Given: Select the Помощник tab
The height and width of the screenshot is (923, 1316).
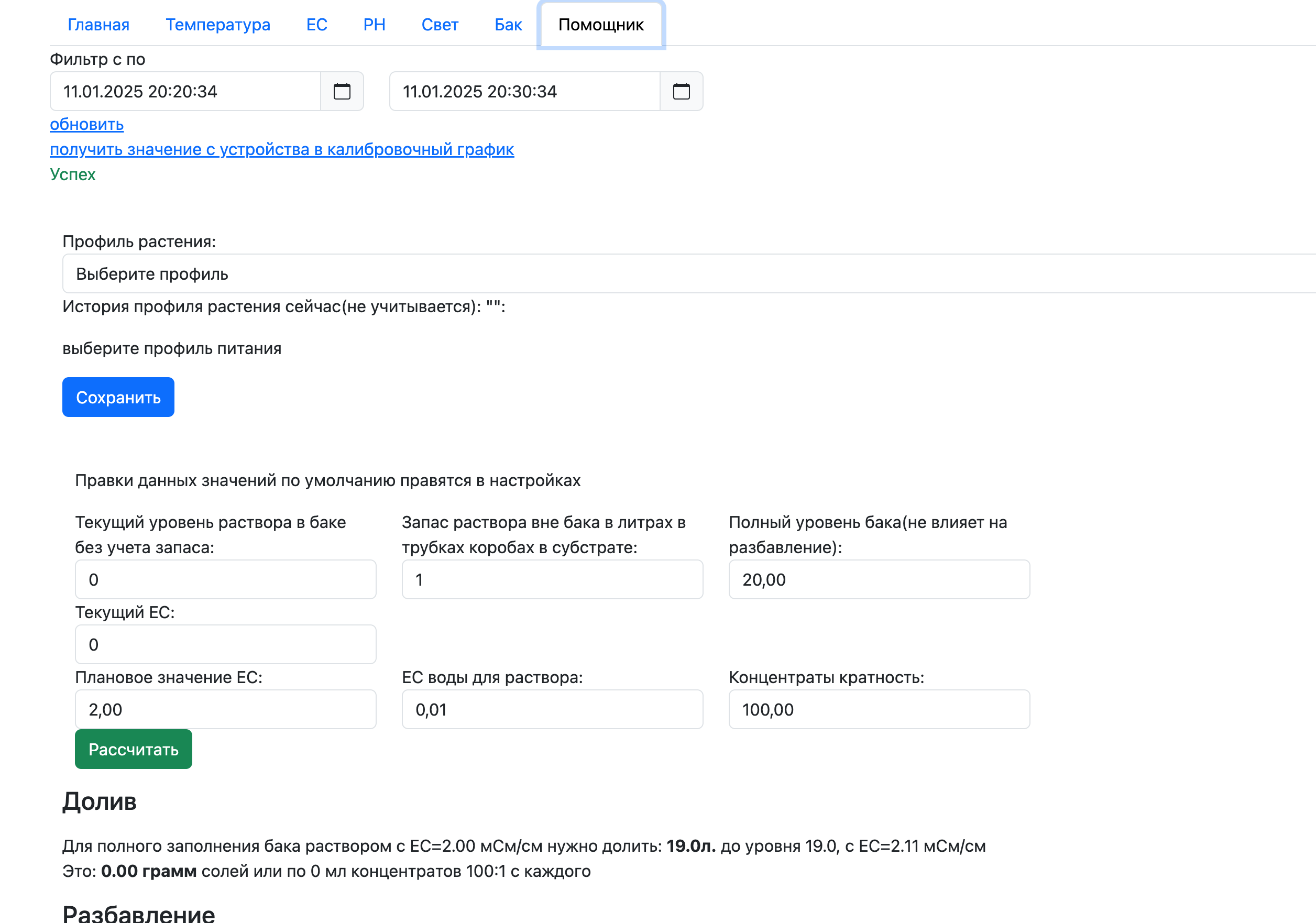Looking at the screenshot, I should 601,25.
